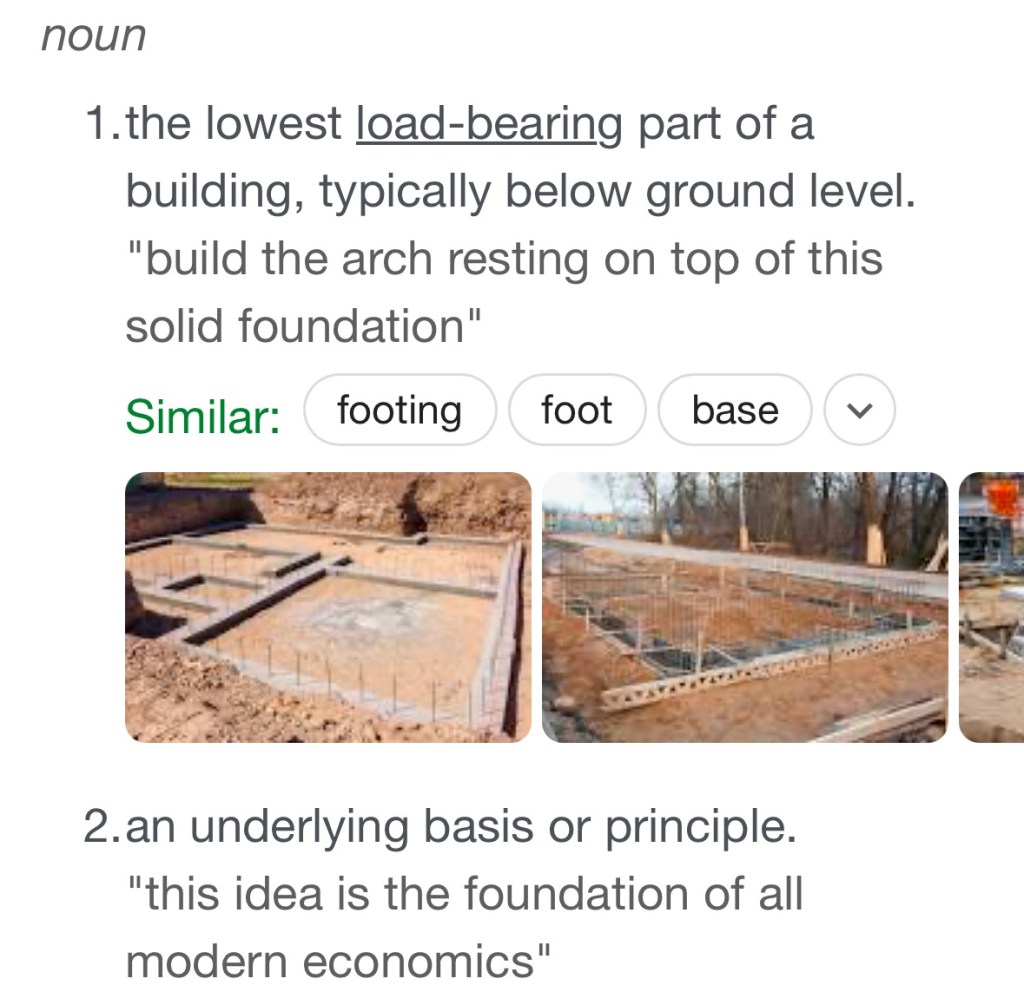Click the list number "2." marker
The image size is (1024, 1005).
click(104, 828)
